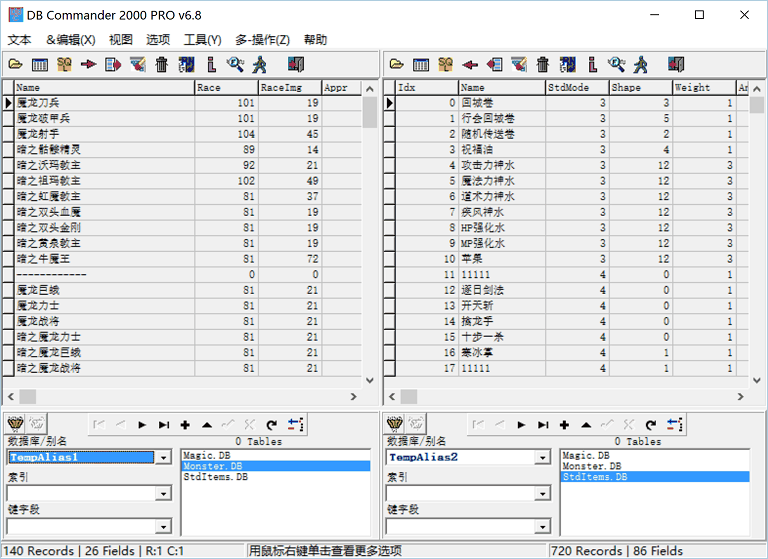
Task: Open the 工具(Y) menu
Action: (202, 40)
